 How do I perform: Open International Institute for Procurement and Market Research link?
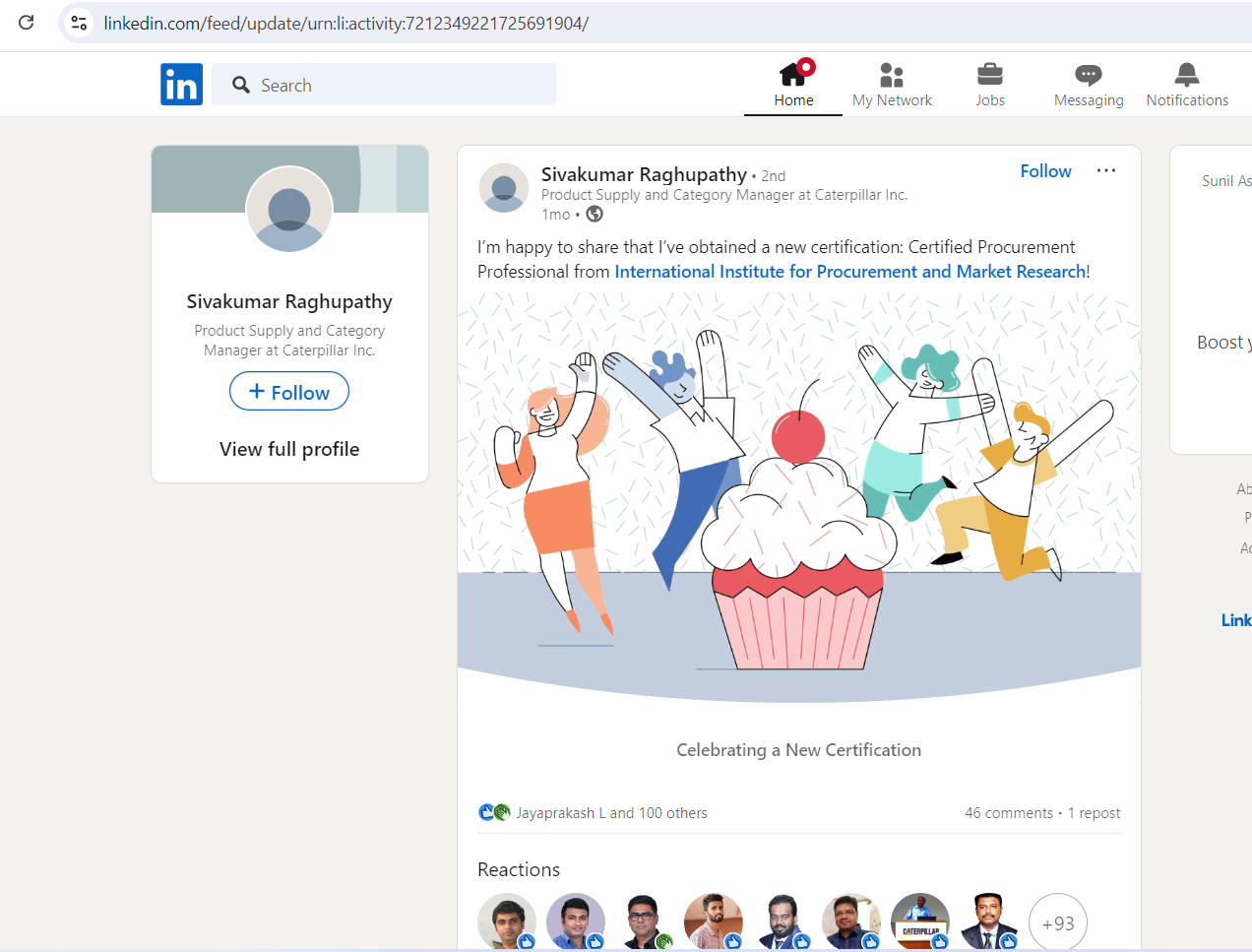pos(850,272)
